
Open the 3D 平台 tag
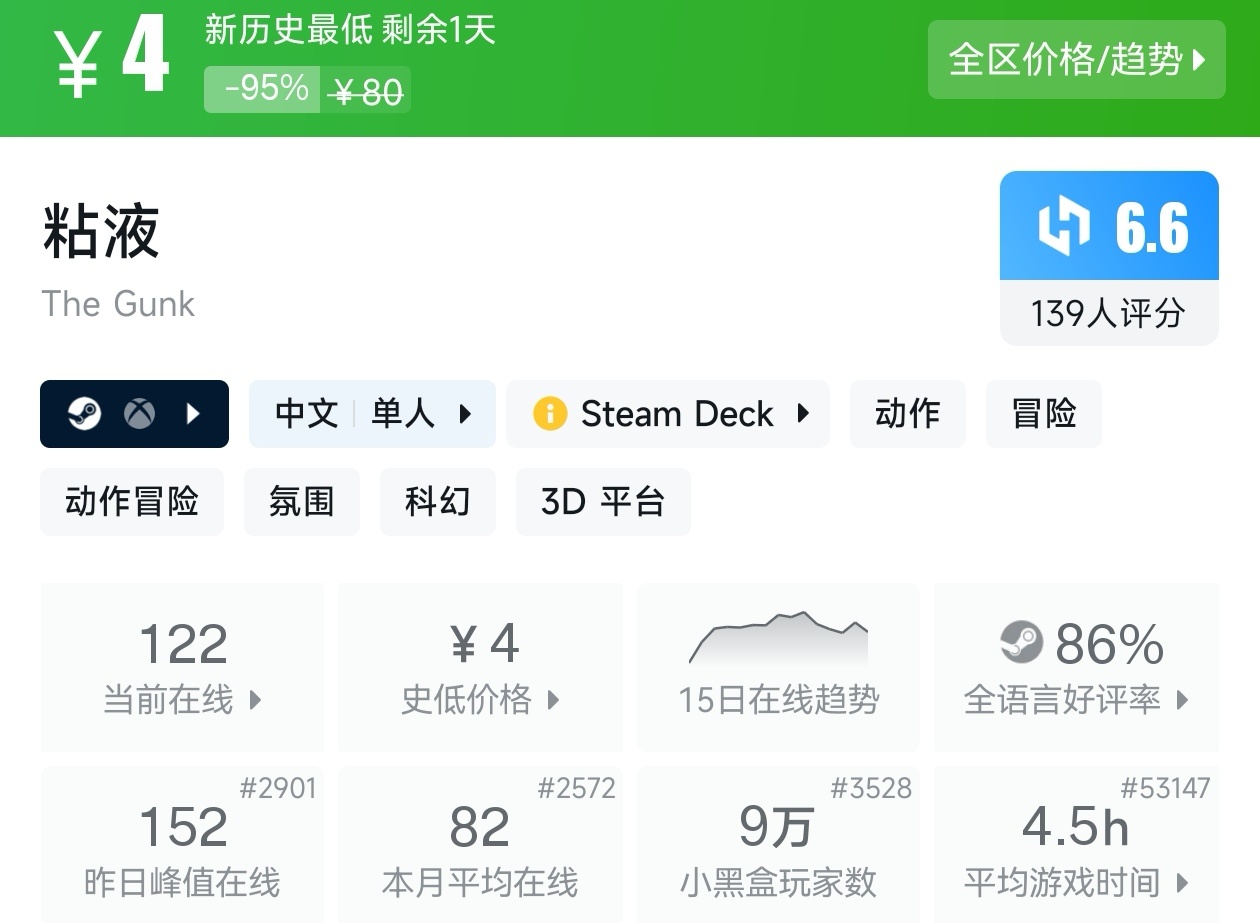click(x=602, y=502)
